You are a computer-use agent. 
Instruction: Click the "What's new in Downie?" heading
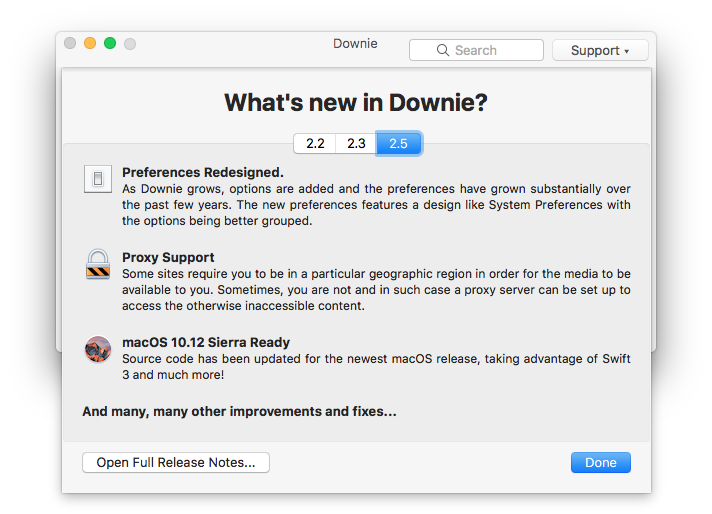(x=356, y=102)
